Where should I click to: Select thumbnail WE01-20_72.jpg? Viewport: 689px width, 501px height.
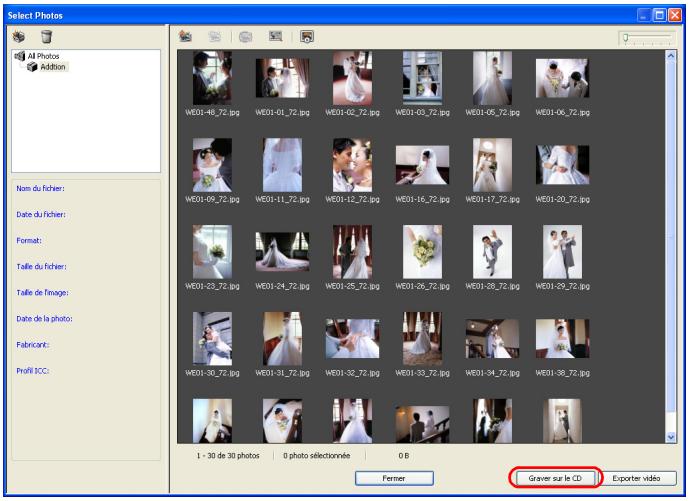pyautogui.click(x=562, y=165)
